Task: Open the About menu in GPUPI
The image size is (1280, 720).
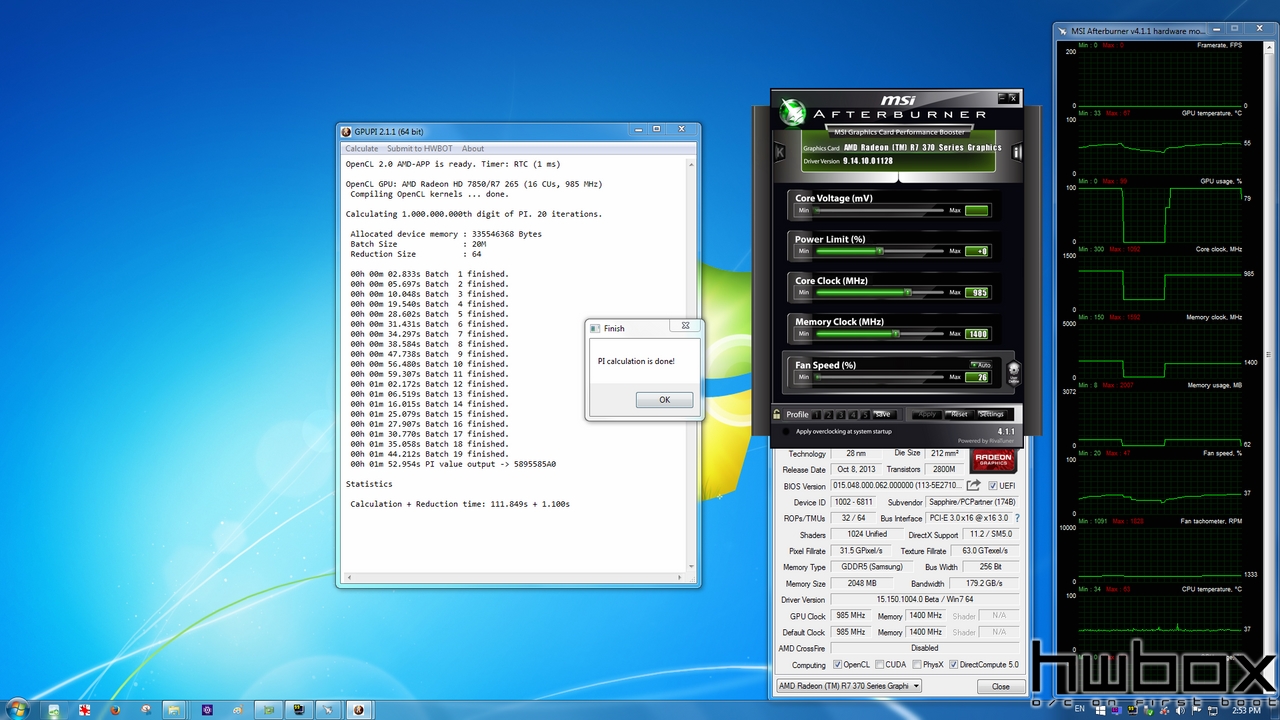Action: tap(473, 149)
